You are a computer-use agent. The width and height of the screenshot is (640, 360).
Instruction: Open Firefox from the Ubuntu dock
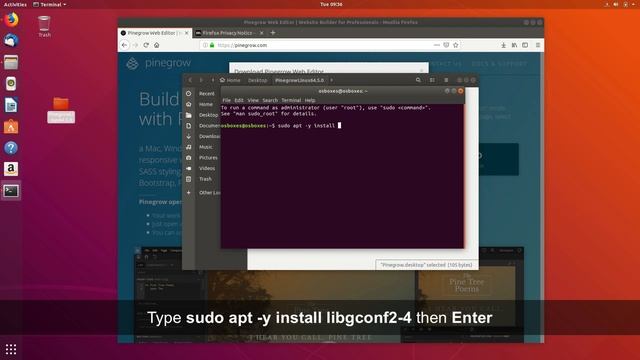point(11,20)
